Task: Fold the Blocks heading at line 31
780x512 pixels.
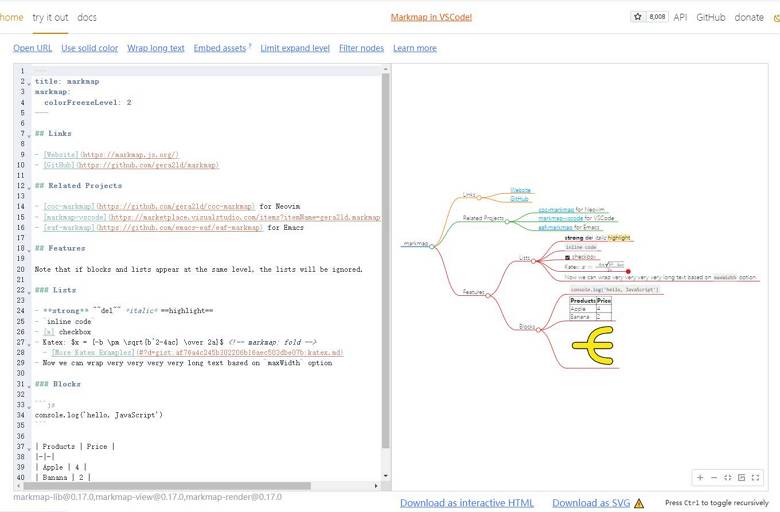Action: point(29,386)
